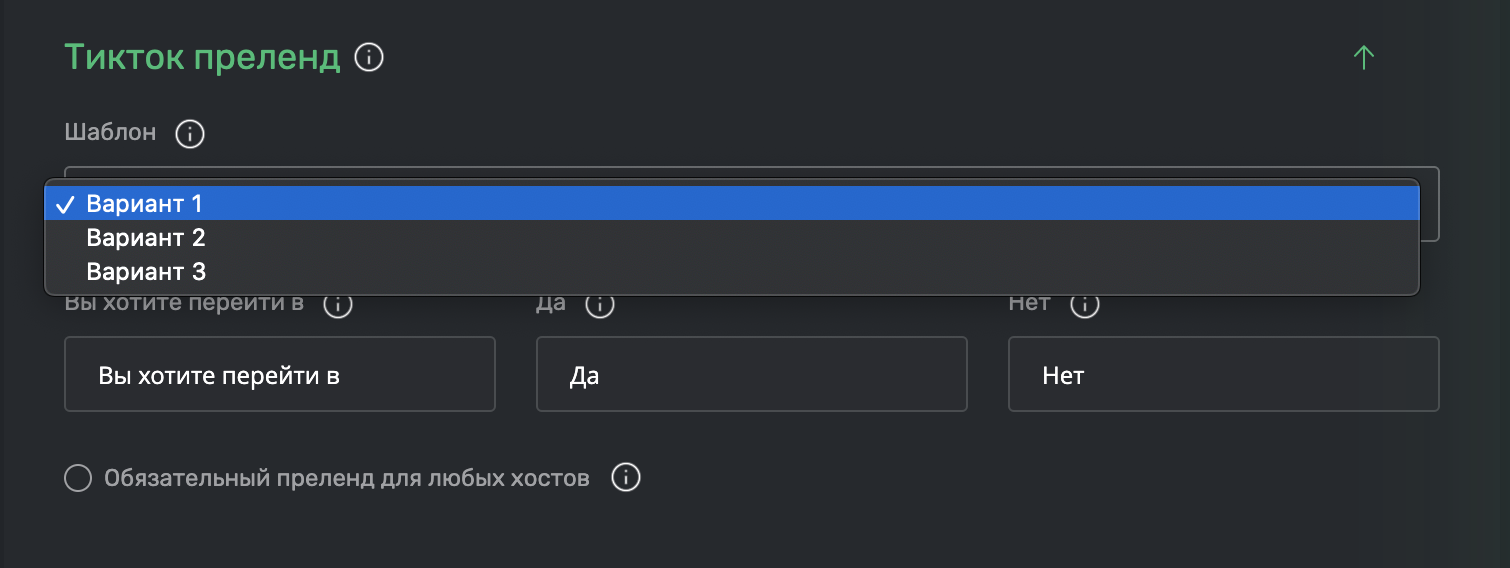Screen dimensions: 1510x568
Task: Pick Вариант 3 from the dropdown list
Action: coord(732,271)
